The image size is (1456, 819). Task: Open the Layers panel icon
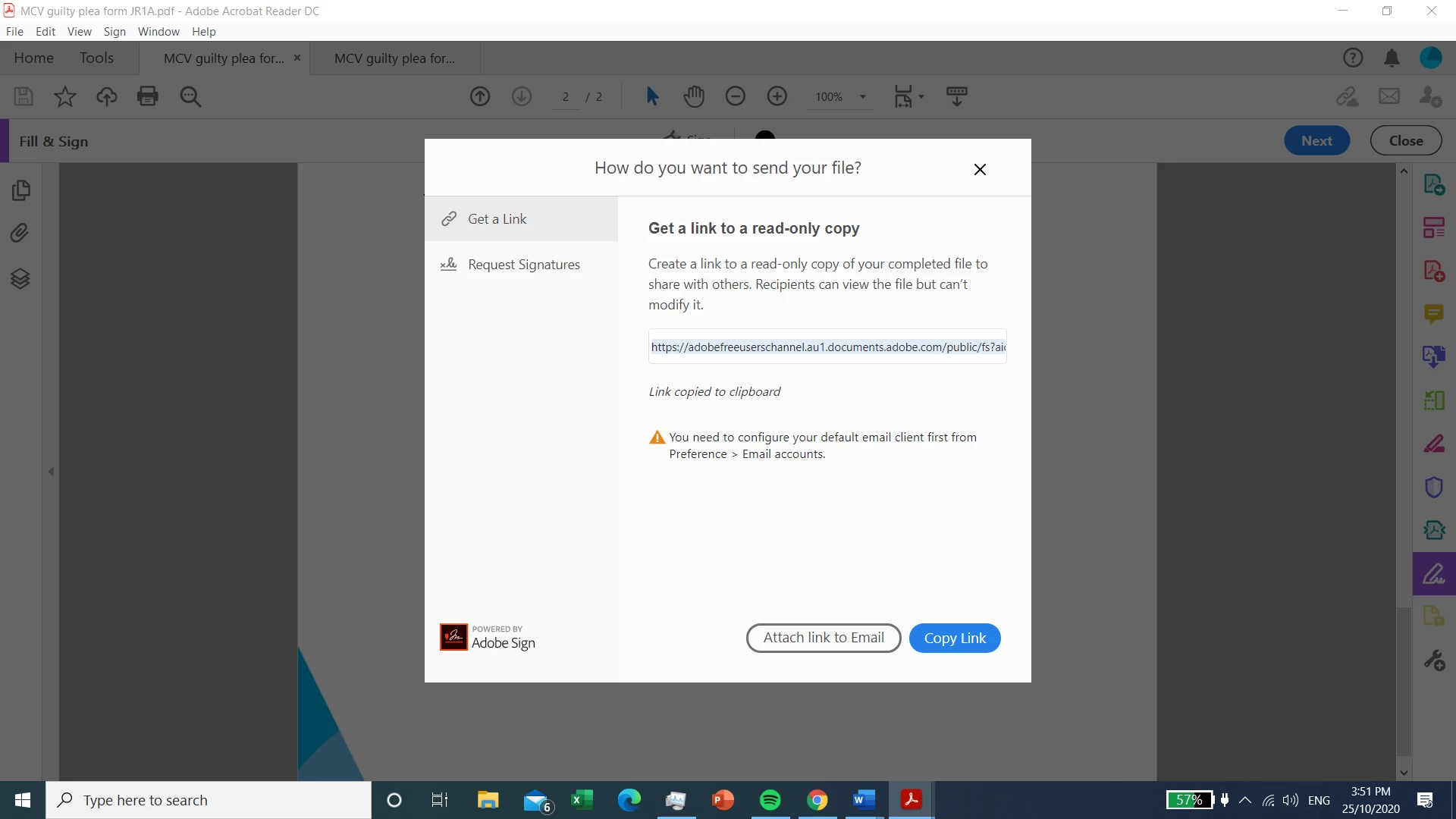coord(20,279)
